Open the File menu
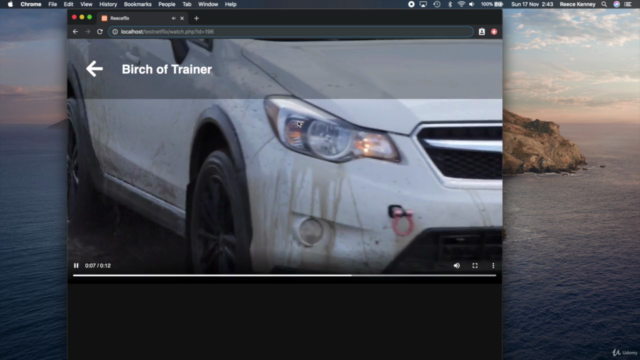This screenshot has width=640, height=360. [x=53, y=4]
